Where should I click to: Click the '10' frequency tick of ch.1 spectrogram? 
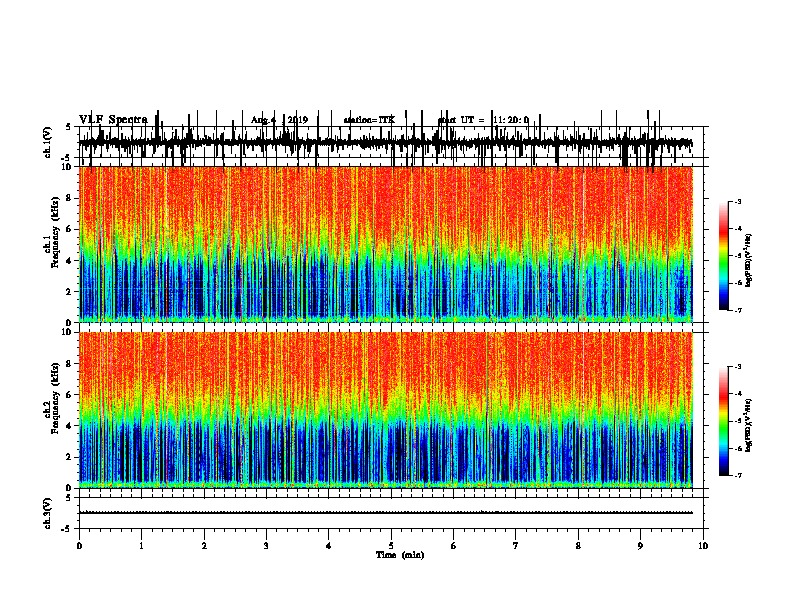(66, 167)
